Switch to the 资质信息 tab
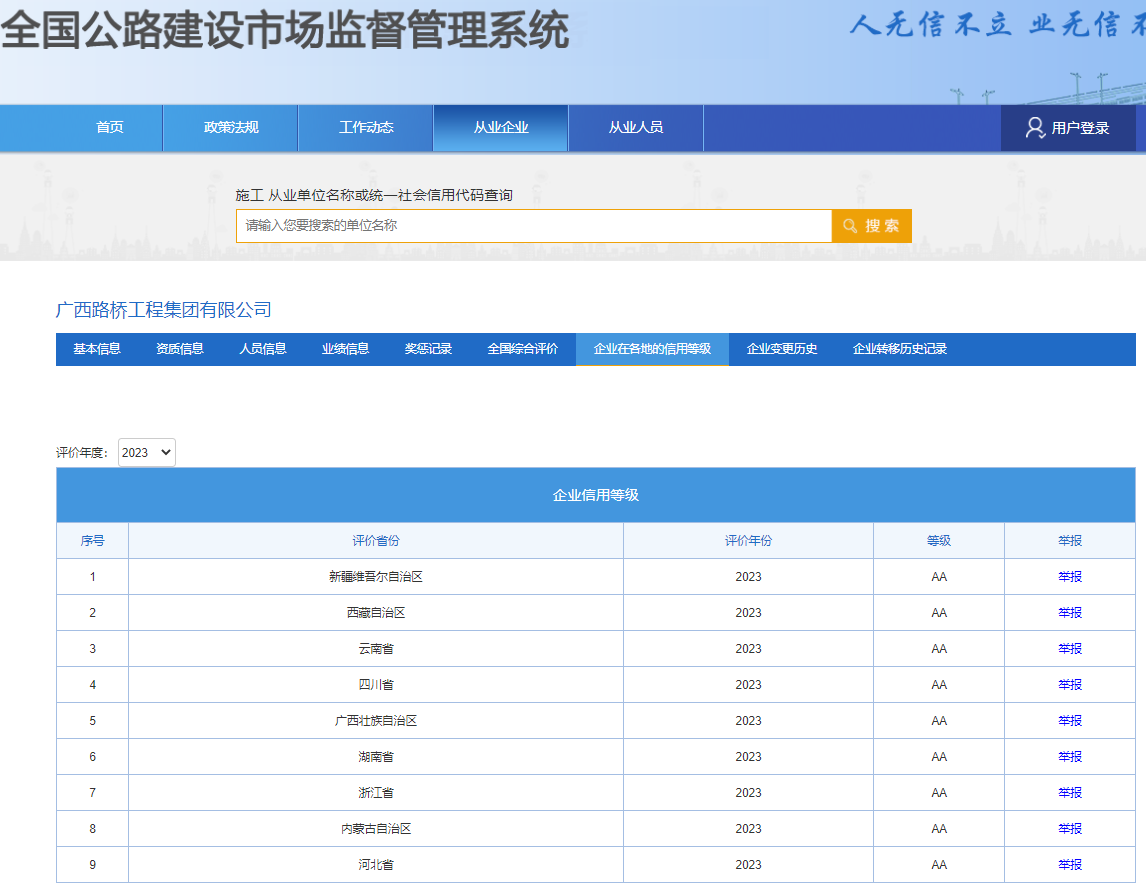 pyautogui.click(x=178, y=349)
